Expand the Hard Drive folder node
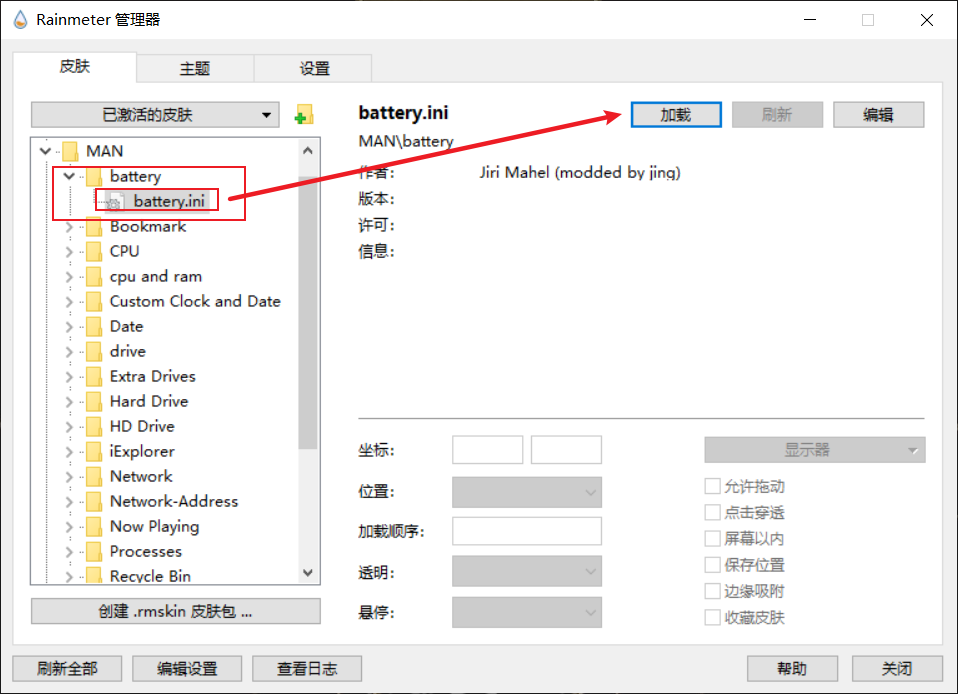 [x=69, y=402]
